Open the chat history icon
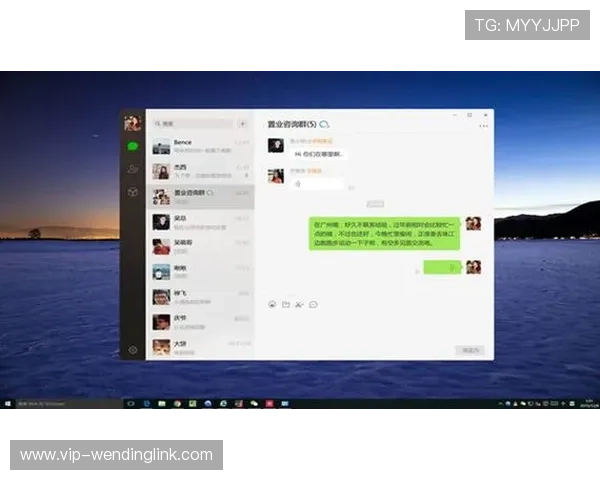The width and height of the screenshot is (600, 480). pyautogui.click(x=313, y=304)
